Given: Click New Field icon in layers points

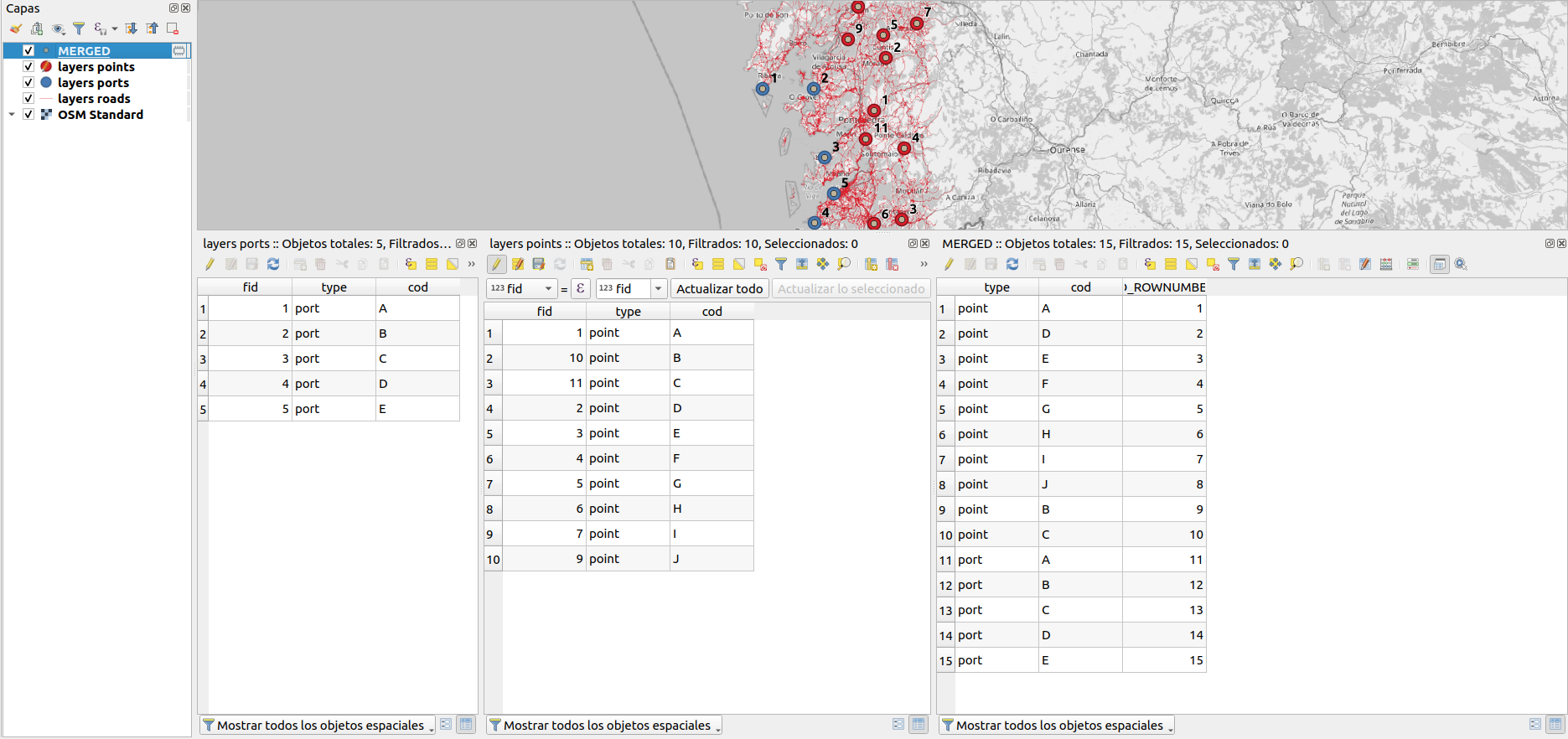Looking at the screenshot, I should pyautogui.click(x=872, y=264).
